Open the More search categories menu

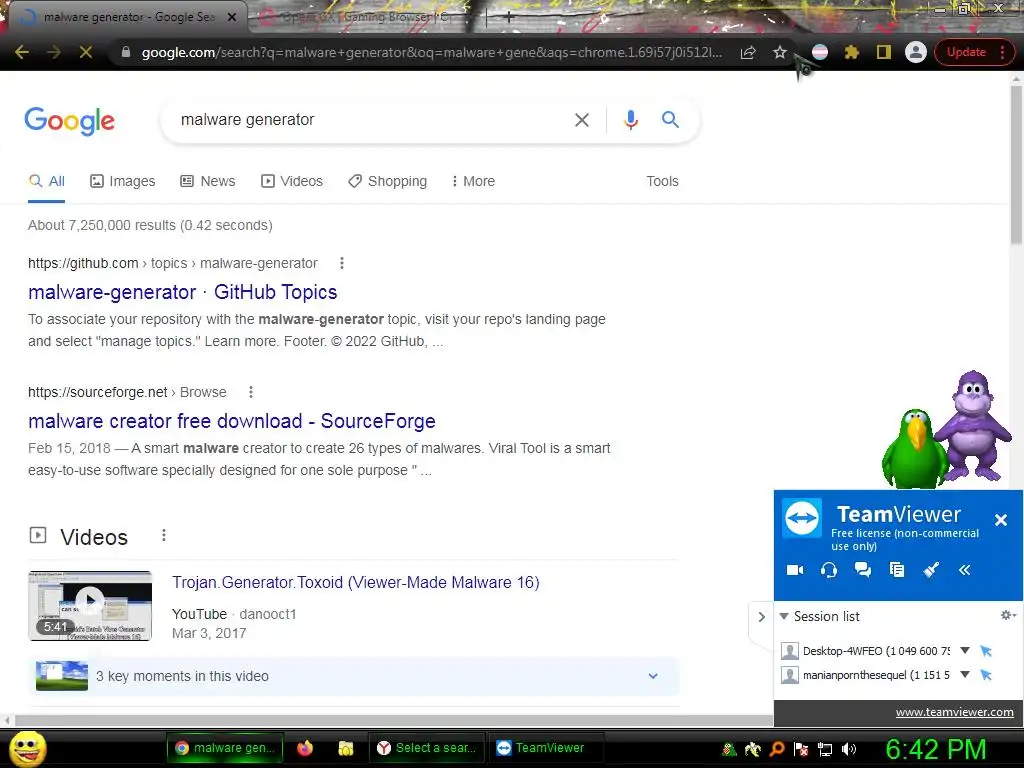(x=473, y=181)
